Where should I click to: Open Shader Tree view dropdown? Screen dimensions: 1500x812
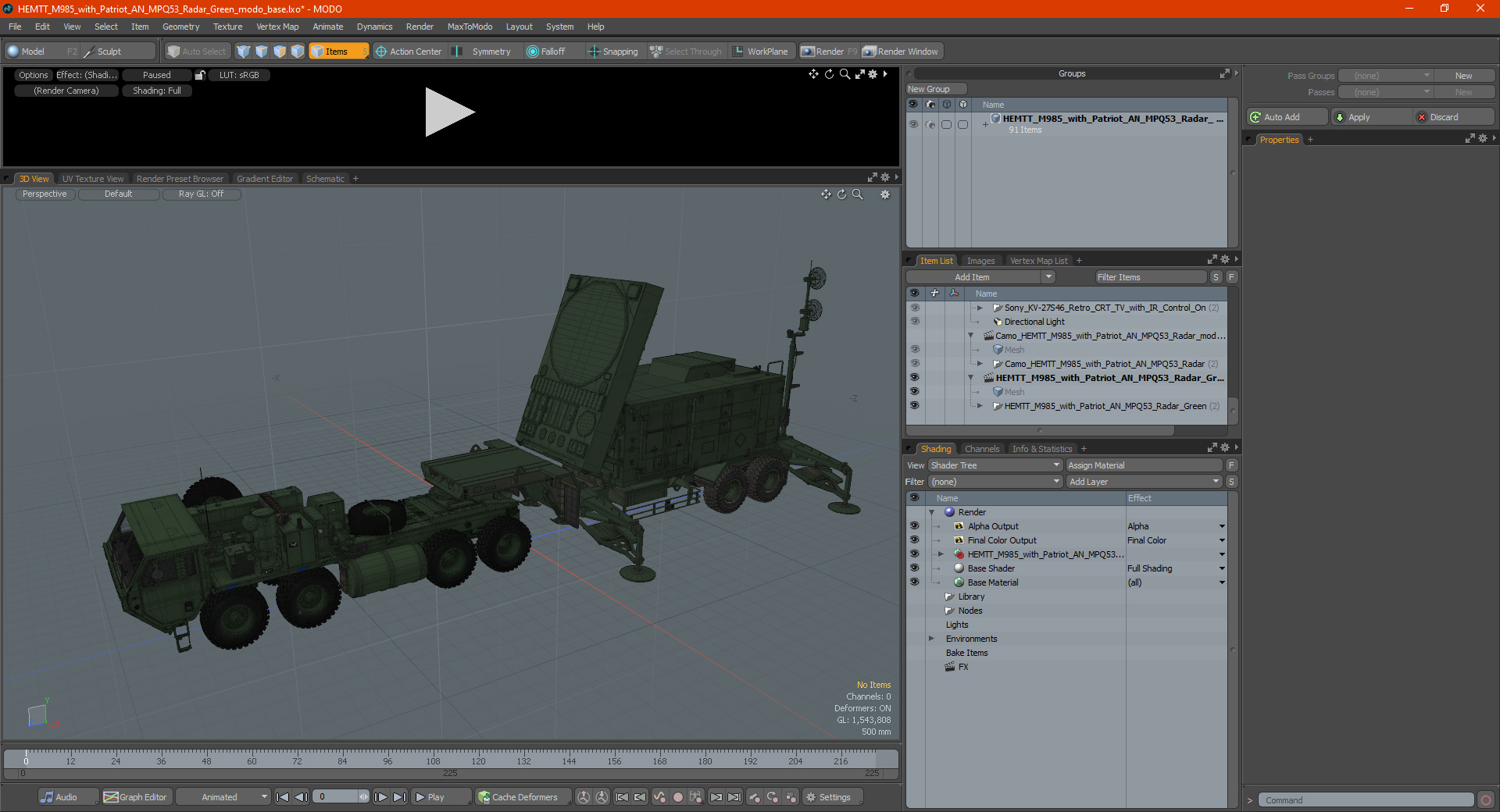(x=995, y=465)
